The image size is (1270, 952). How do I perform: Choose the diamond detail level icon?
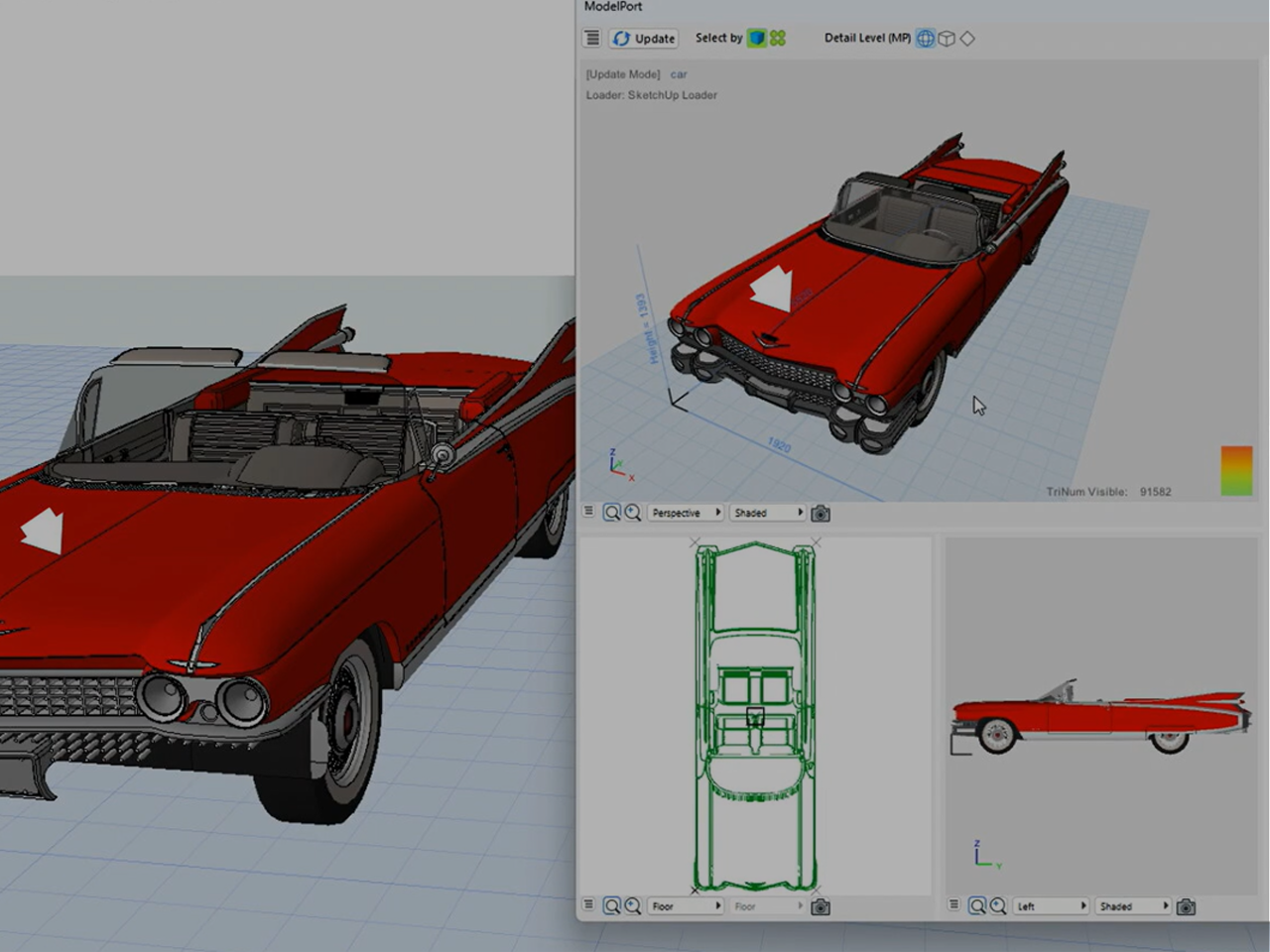[x=967, y=38]
